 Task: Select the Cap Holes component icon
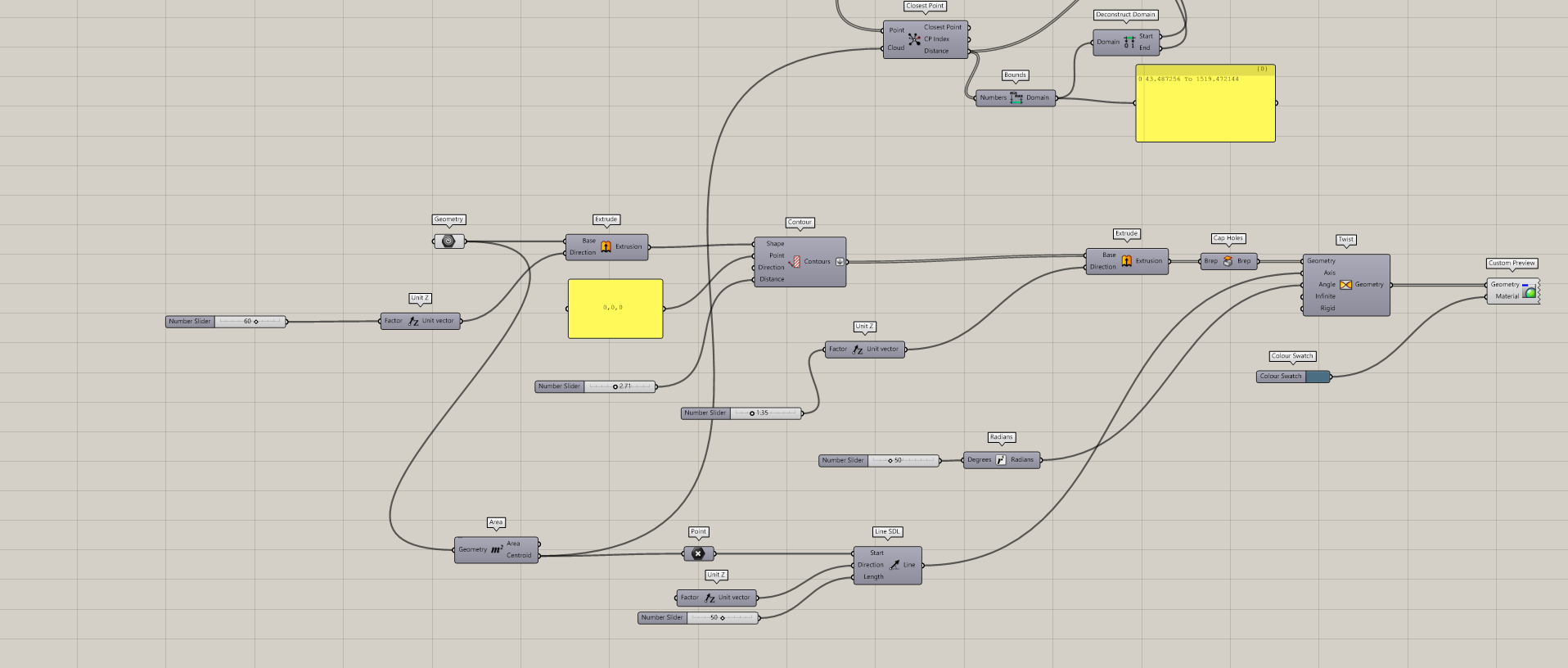tap(1228, 261)
